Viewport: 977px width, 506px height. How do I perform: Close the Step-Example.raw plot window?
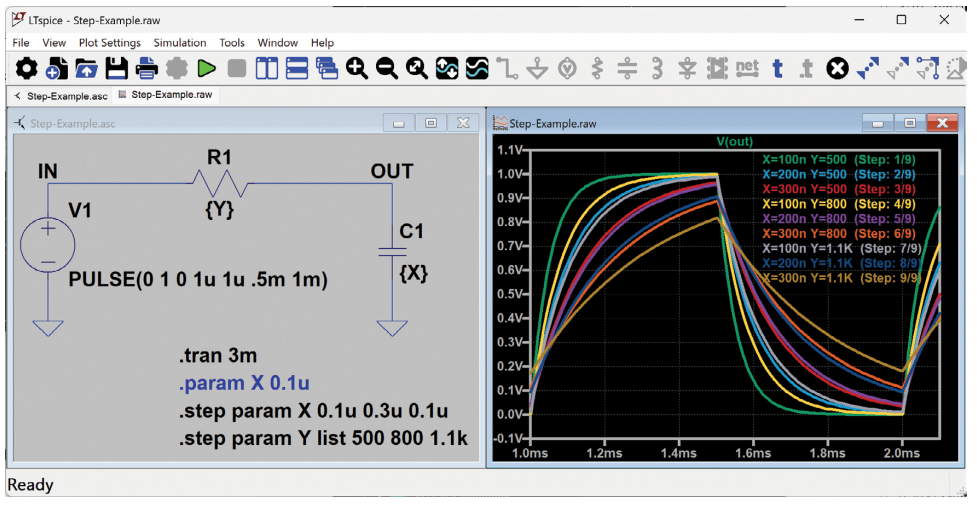(942, 123)
